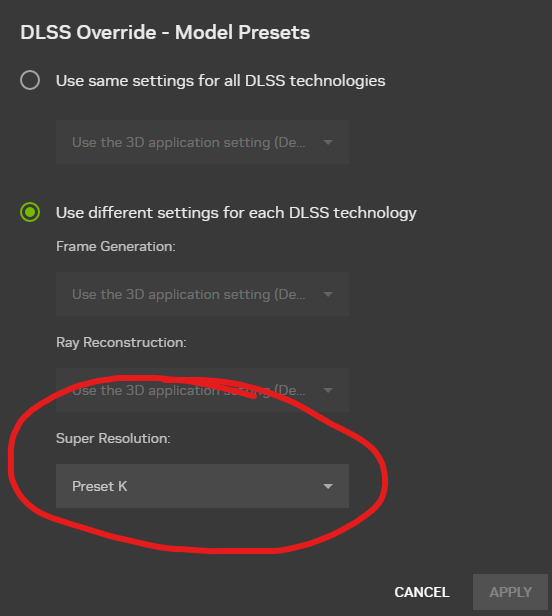Click 'Use the 3D application setting' text under Frame Generation
552x616 pixels.
coord(189,294)
